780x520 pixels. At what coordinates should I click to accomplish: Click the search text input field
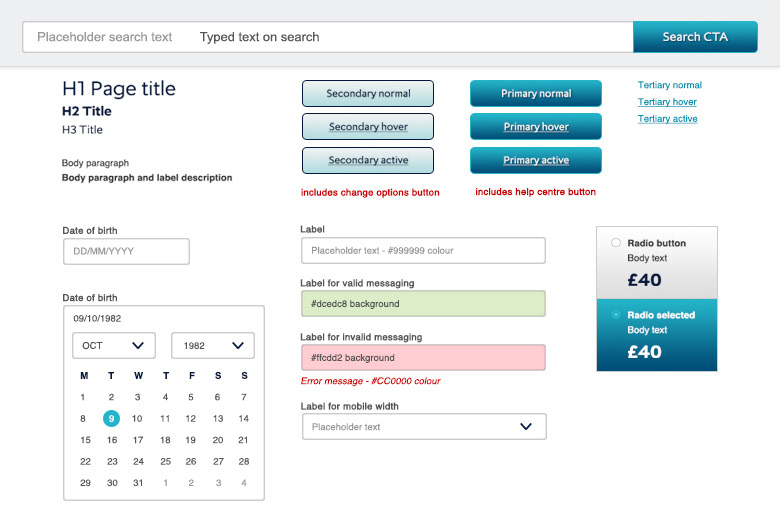tap(328, 37)
